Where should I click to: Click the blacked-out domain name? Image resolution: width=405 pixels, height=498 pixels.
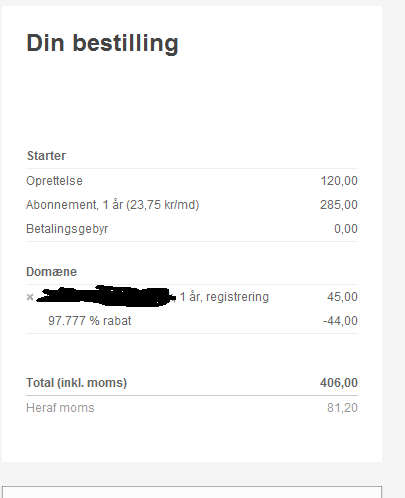pyautogui.click(x=106, y=296)
